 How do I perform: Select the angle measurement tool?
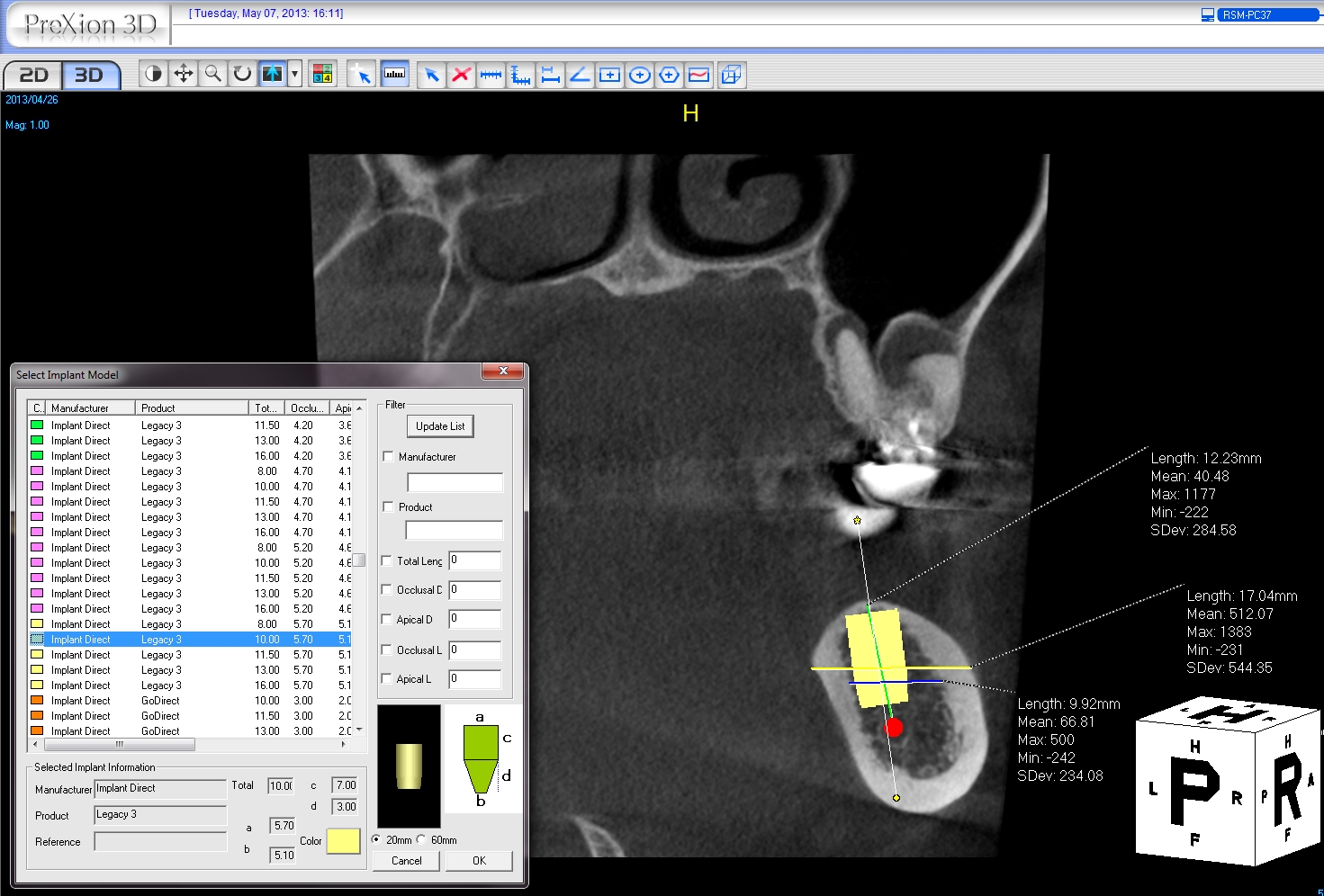click(580, 75)
